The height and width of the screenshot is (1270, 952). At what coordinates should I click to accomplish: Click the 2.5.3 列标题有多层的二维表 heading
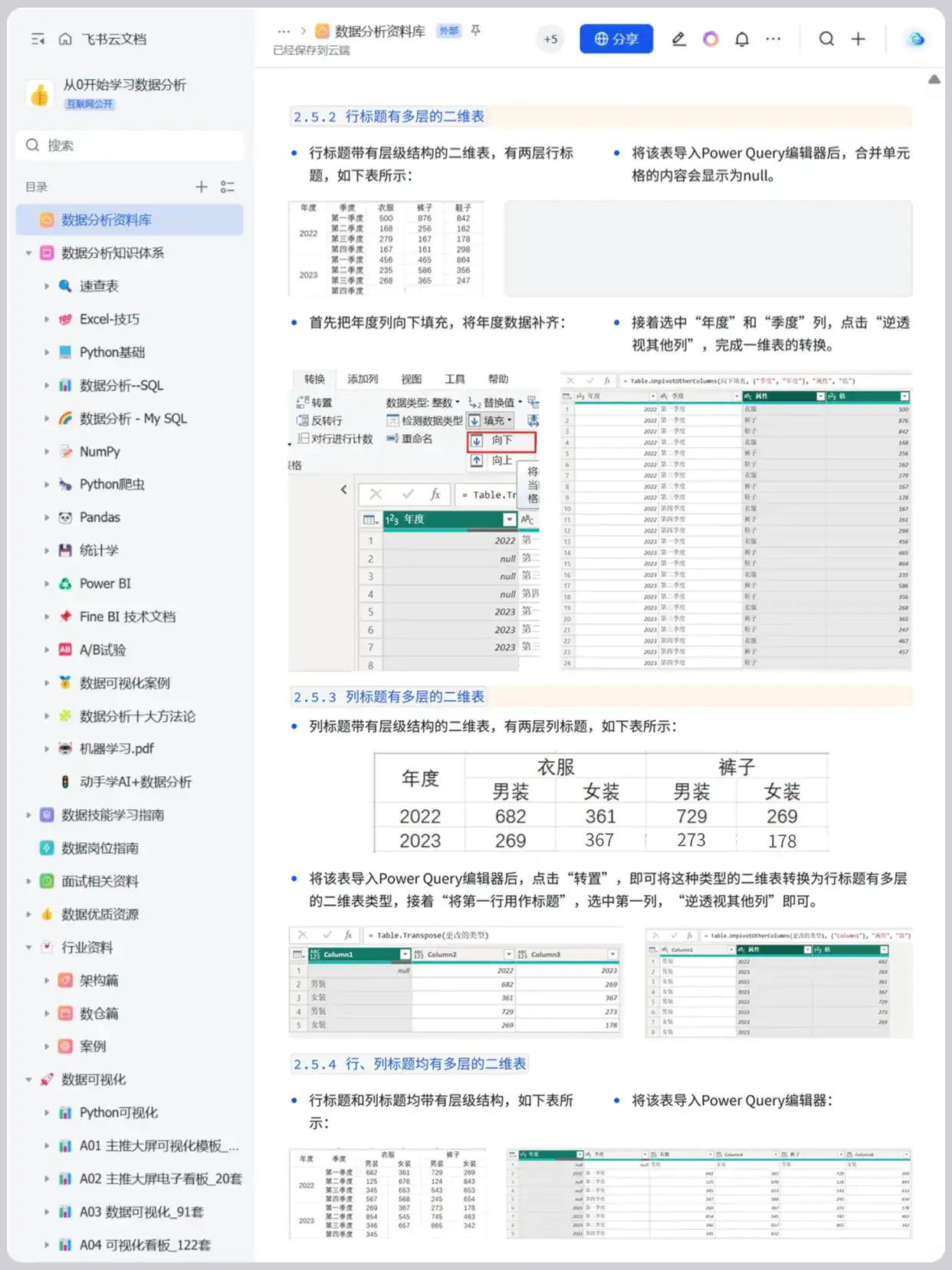(389, 697)
